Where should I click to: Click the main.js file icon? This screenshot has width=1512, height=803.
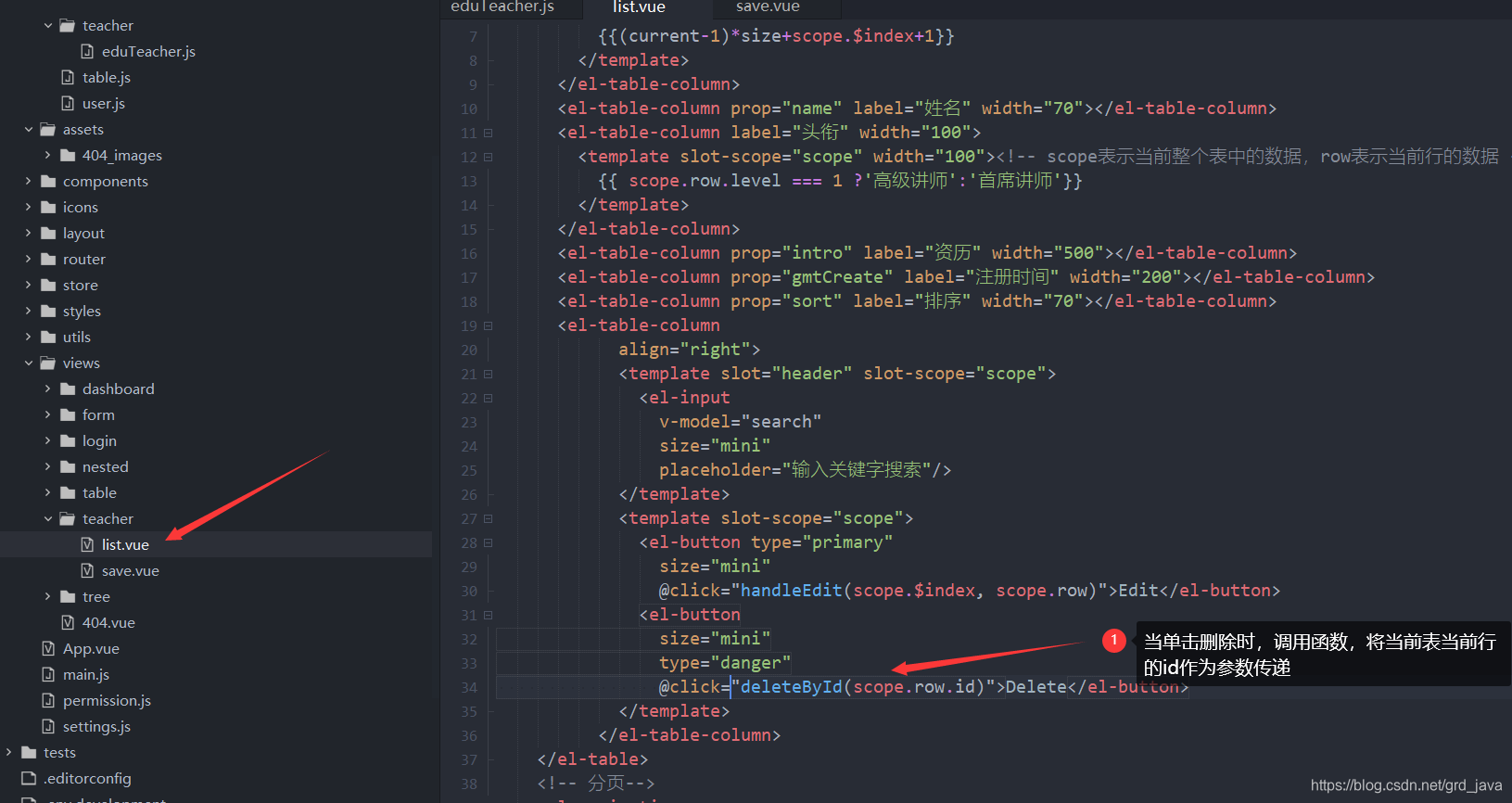[x=48, y=675]
